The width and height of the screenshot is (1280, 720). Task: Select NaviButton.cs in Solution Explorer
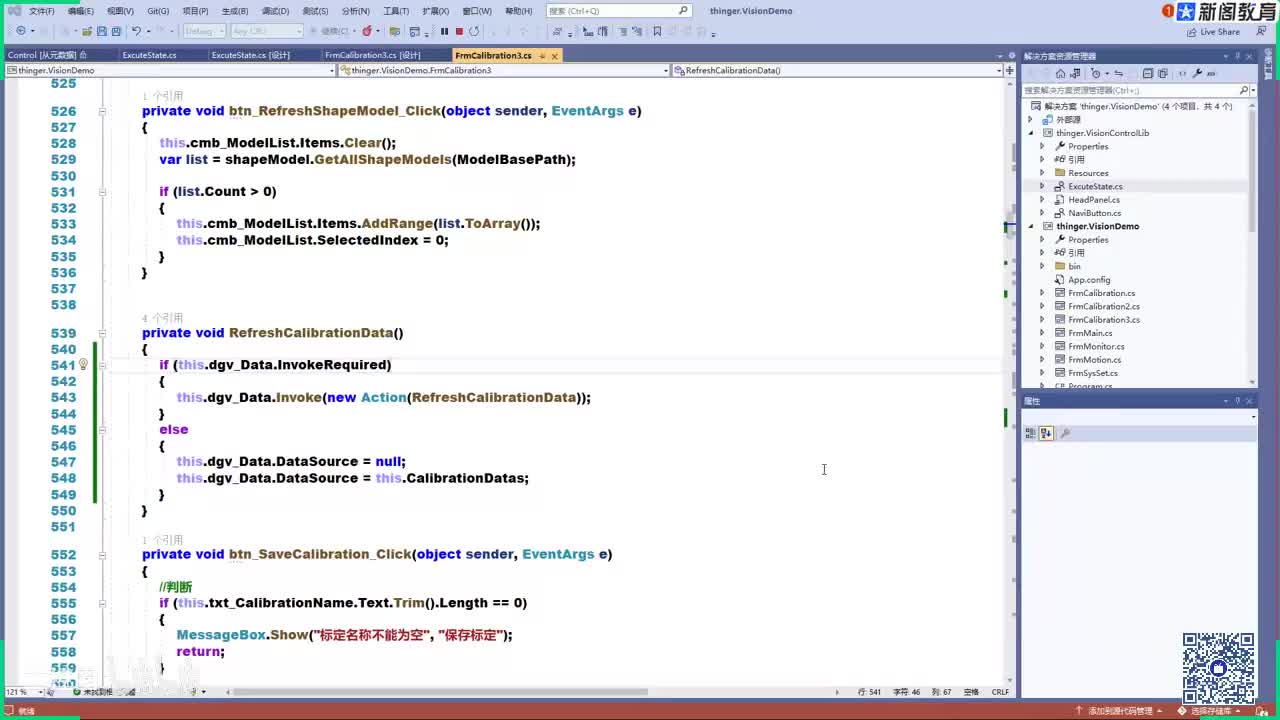pos(1094,213)
